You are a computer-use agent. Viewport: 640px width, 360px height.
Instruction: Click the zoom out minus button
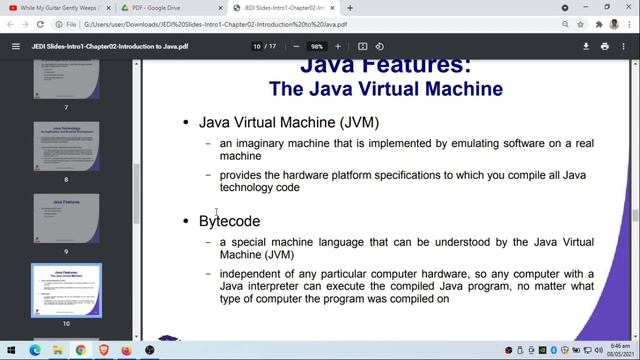click(296, 47)
